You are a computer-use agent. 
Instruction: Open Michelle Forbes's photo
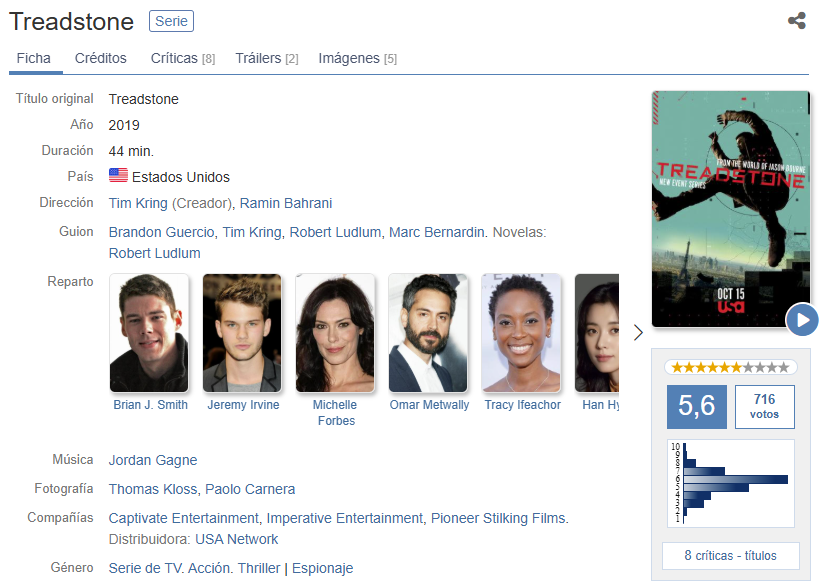335,333
